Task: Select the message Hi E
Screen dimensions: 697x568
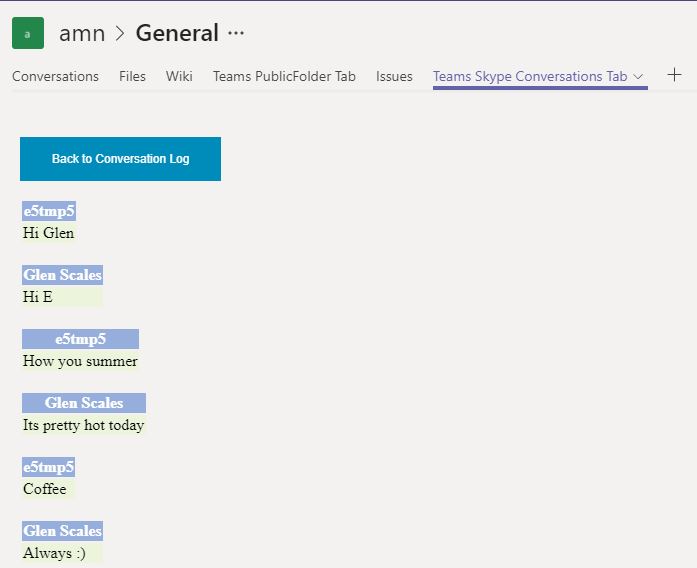Action: [x=38, y=296]
